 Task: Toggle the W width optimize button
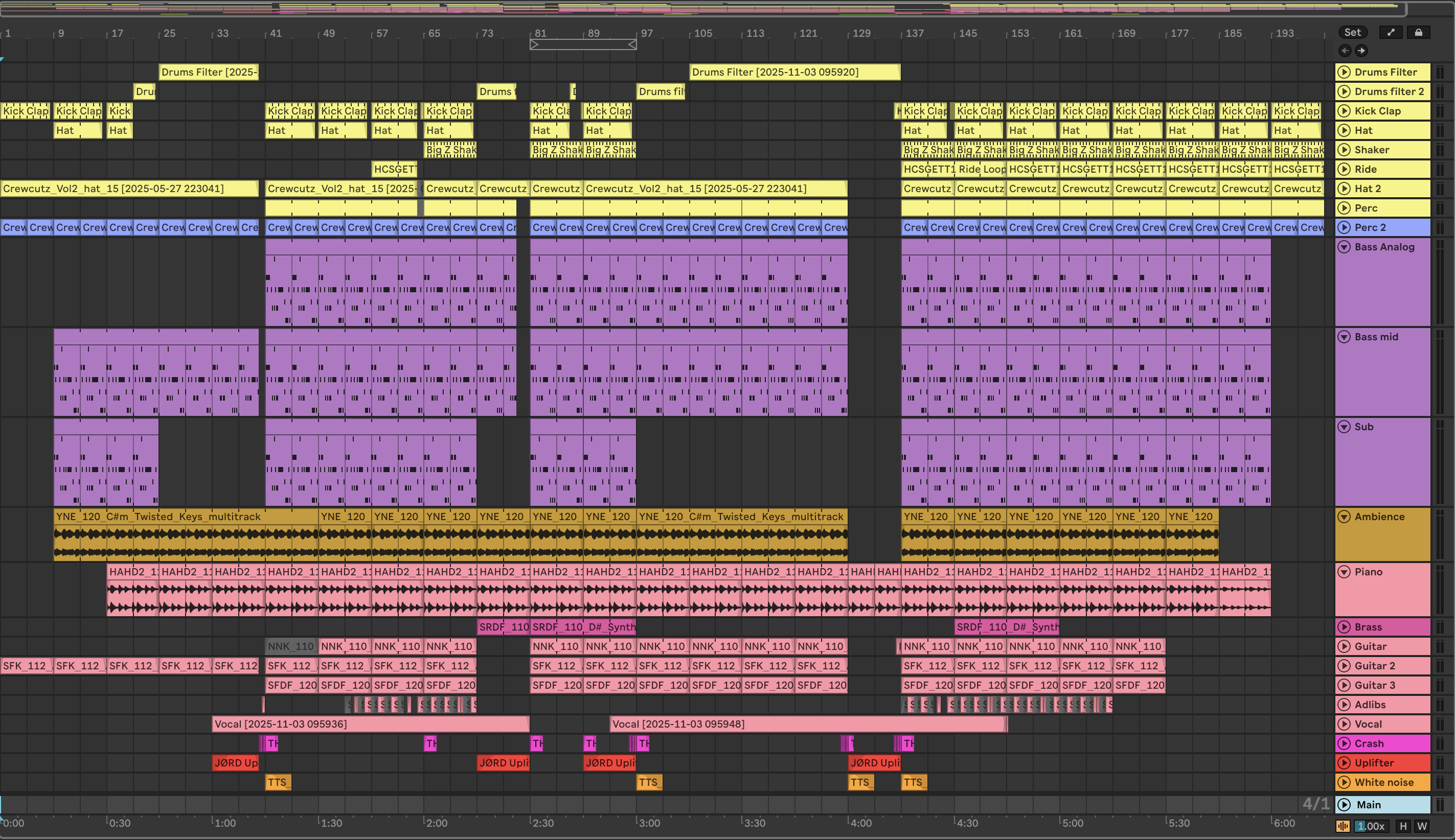1422,826
